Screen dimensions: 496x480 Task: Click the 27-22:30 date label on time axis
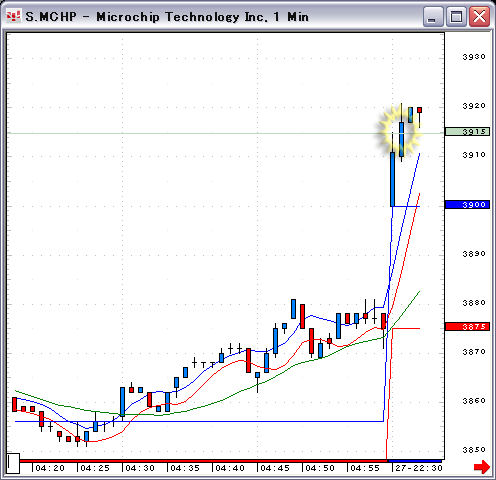[x=419, y=468]
